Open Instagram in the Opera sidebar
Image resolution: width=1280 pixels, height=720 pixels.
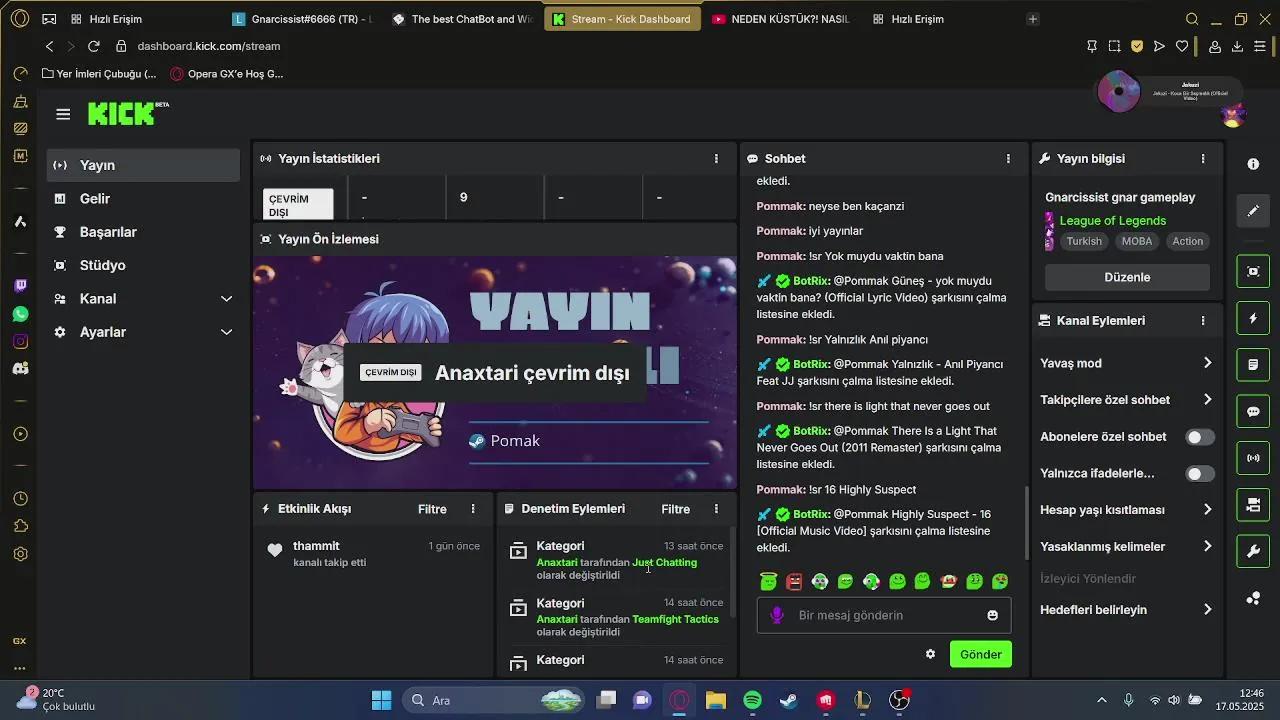pos(20,341)
